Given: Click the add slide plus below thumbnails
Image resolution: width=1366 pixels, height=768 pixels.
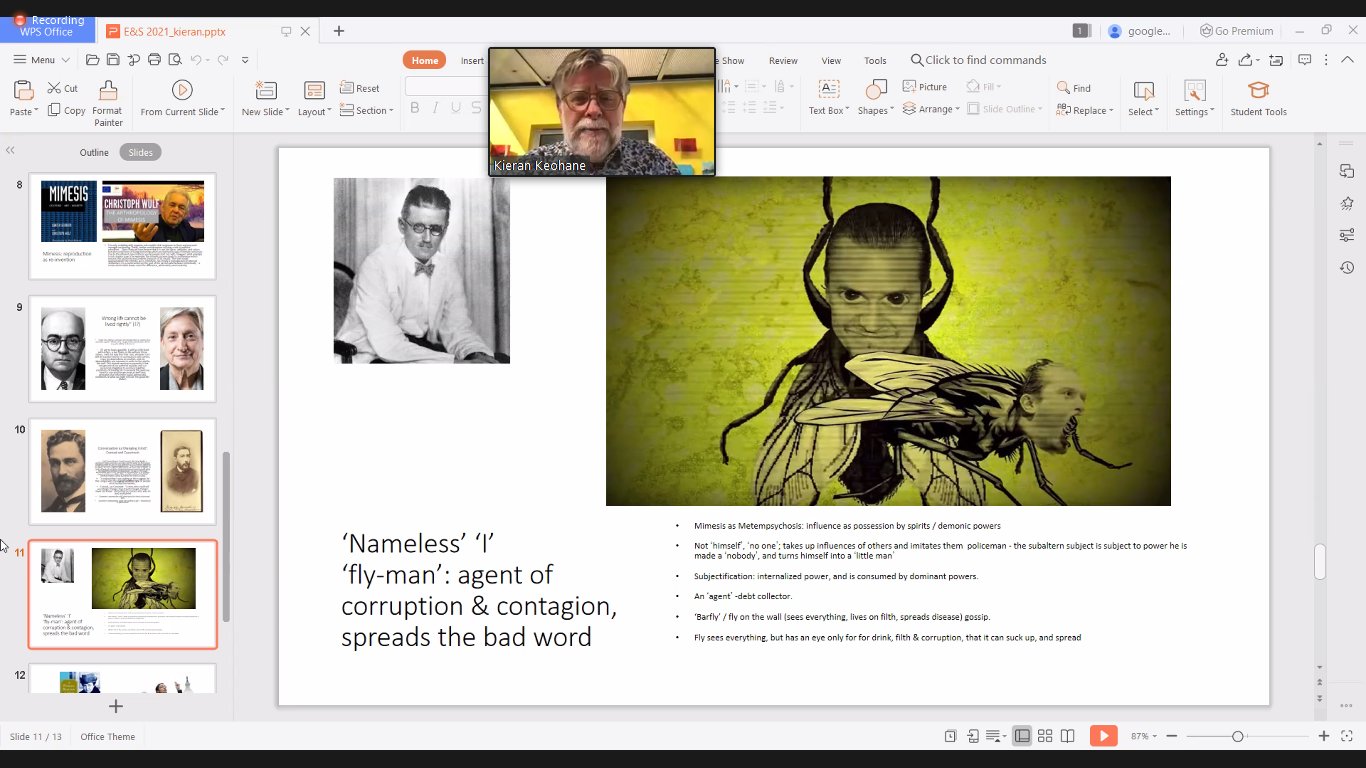Looking at the screenshot, I should point(116,706).
